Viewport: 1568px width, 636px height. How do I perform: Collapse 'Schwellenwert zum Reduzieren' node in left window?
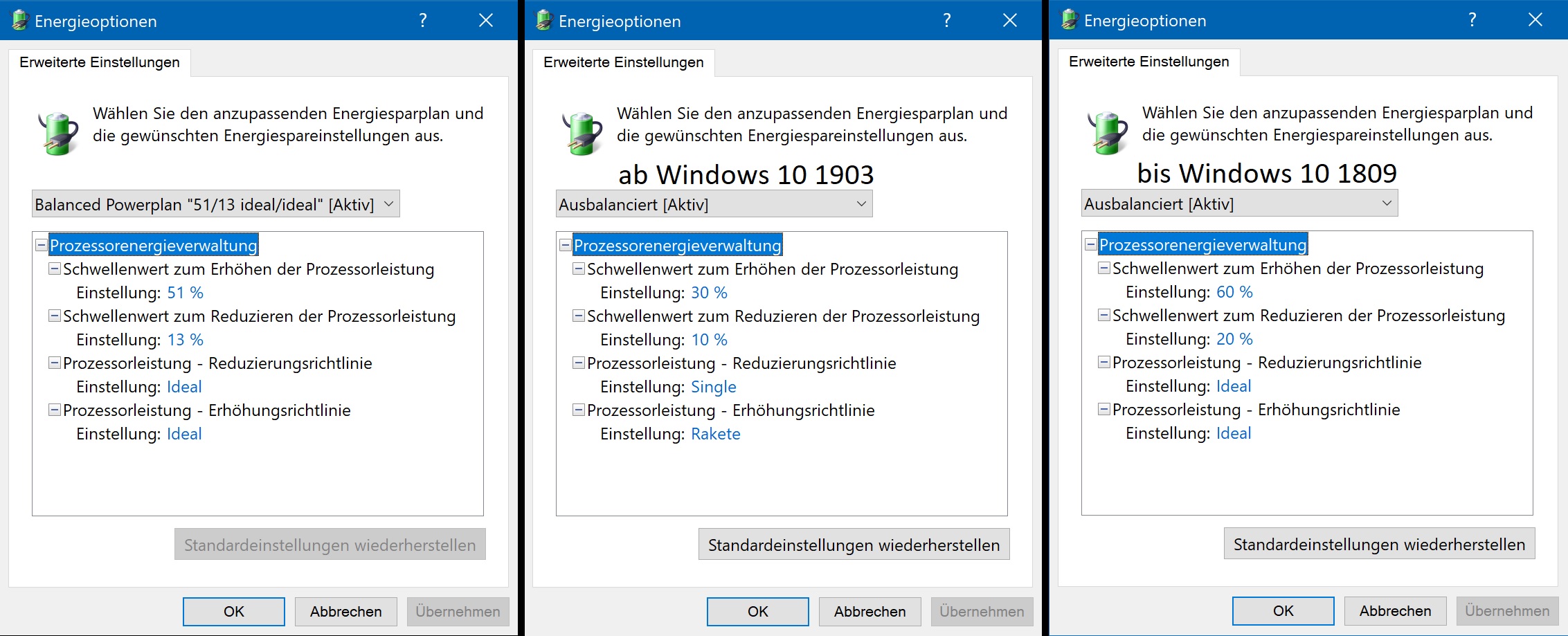pos(54,316)
